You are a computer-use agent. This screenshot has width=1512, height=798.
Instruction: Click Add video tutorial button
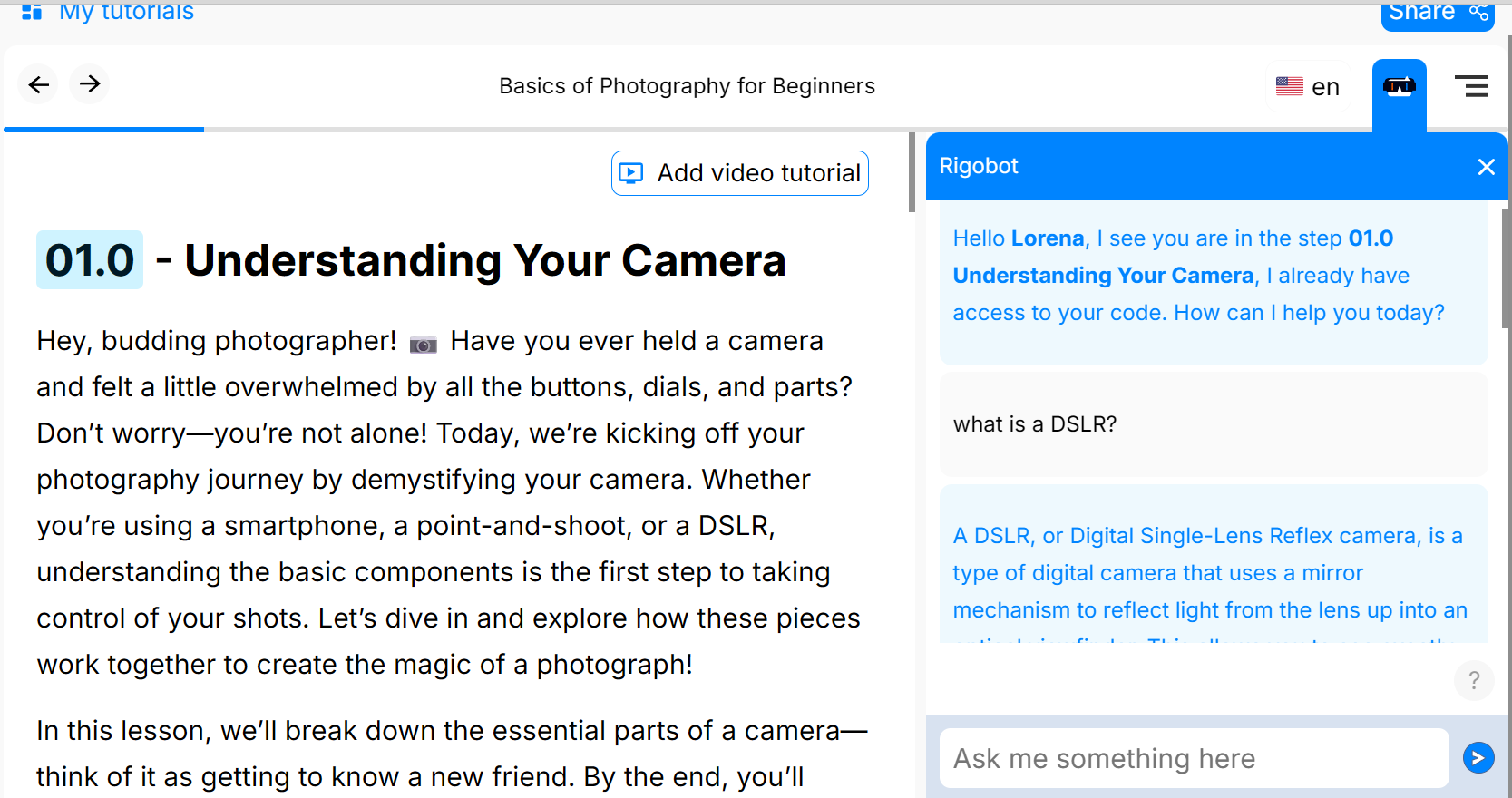coord(740,173)
